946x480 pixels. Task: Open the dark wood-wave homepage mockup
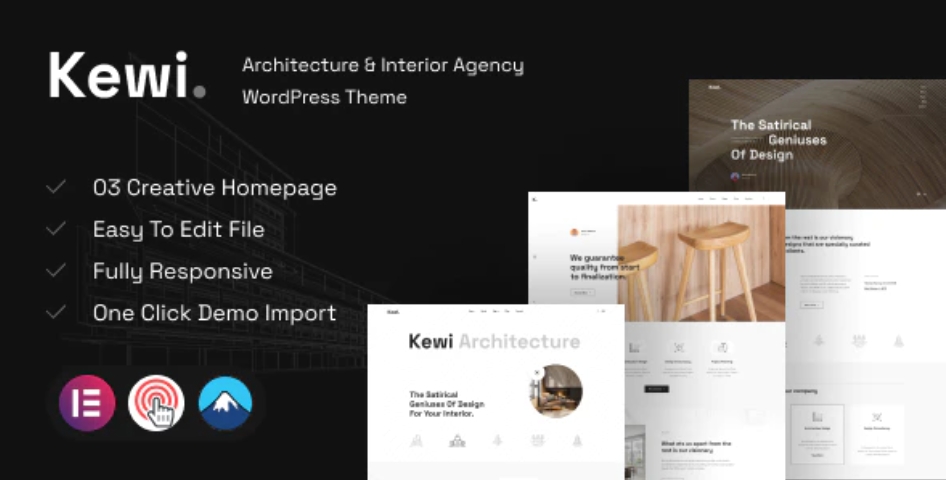817,145
